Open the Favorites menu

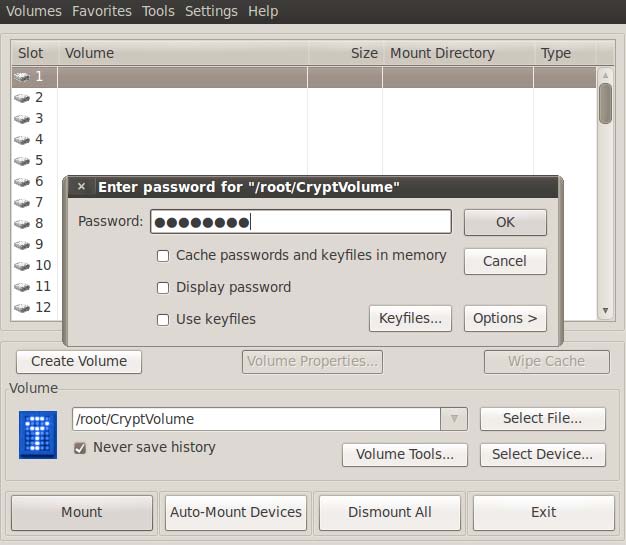pyautogui.click(x=101, y=11)
